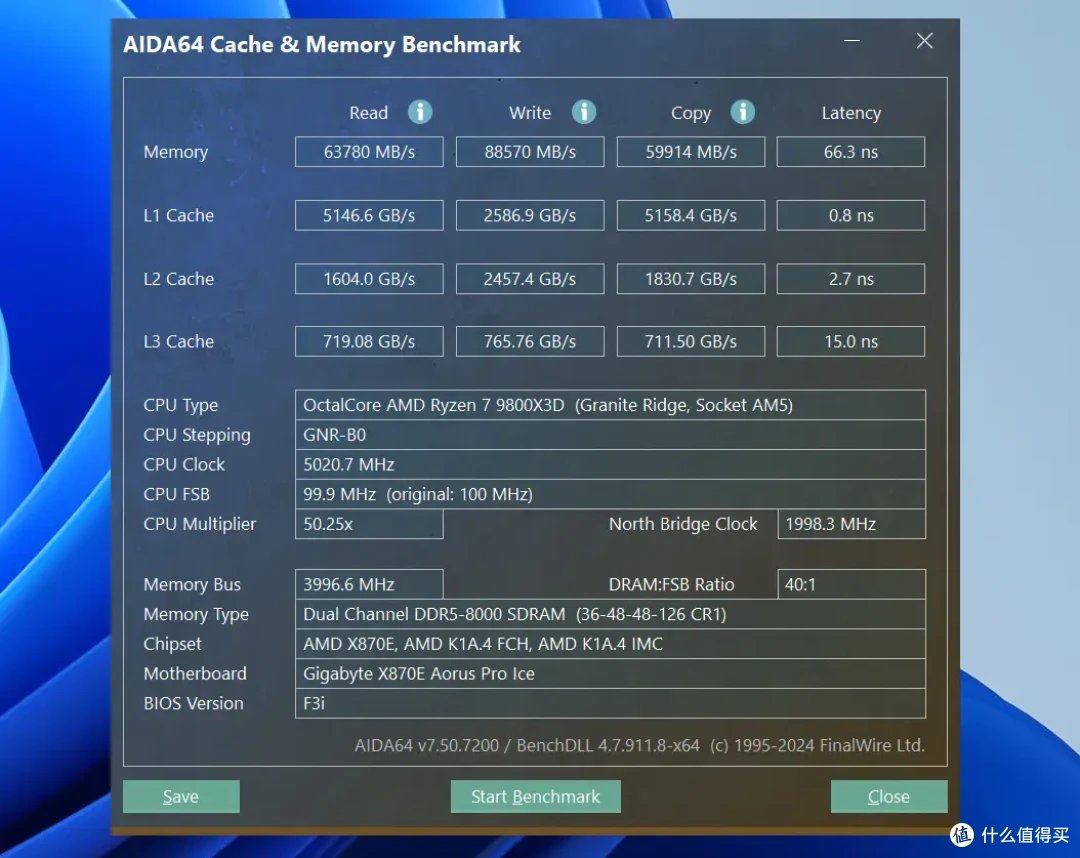Click the Motherboard label

coord(195,673)
